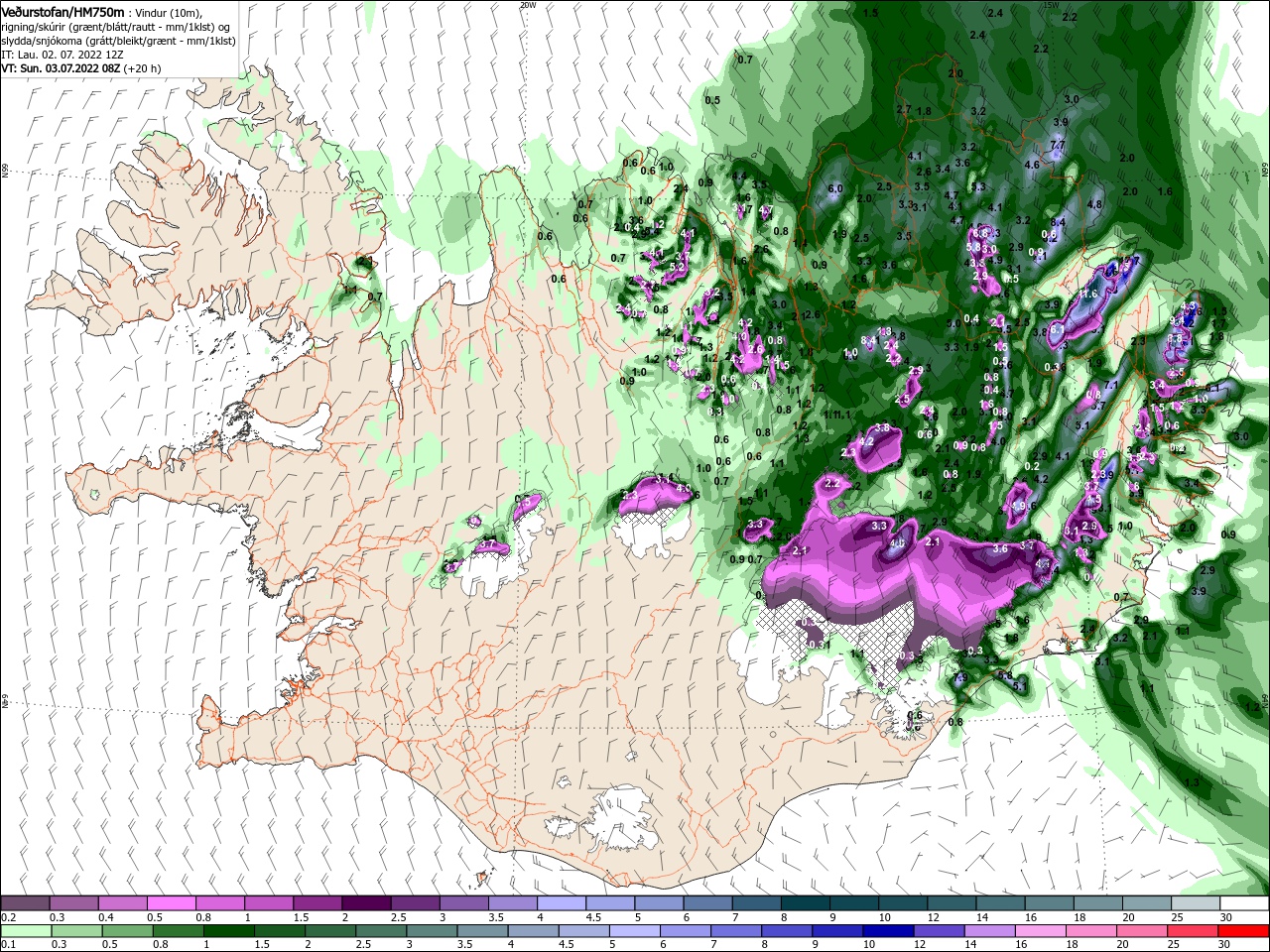Click the 20W longitude label
Image resolution: width=1270 pixels, height=952 pixels.
(x=527, y=5)
